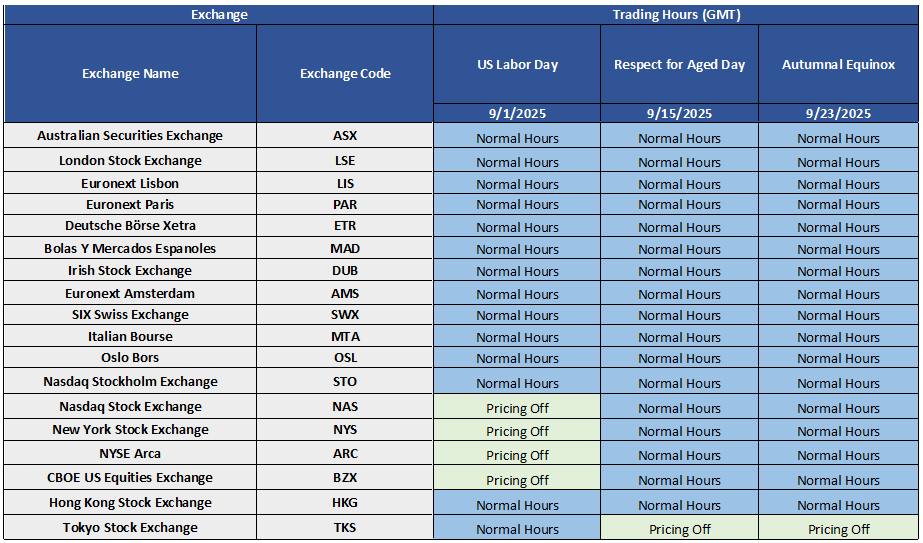Click Tokyo's Pricing Off under Respect for Aged Day
Image resolution: width=923 pixels, height=543 pixels.
[679, 527]
